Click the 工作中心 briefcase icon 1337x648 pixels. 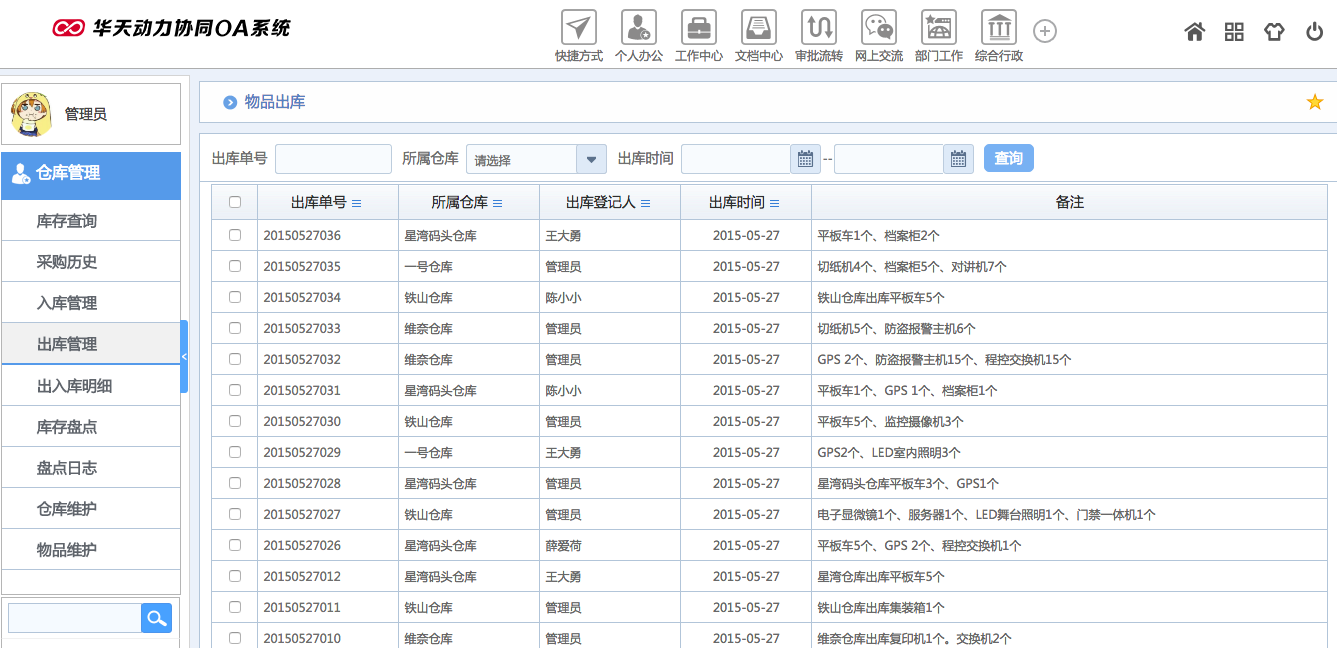pyautogui.click(x=699, y=28)
